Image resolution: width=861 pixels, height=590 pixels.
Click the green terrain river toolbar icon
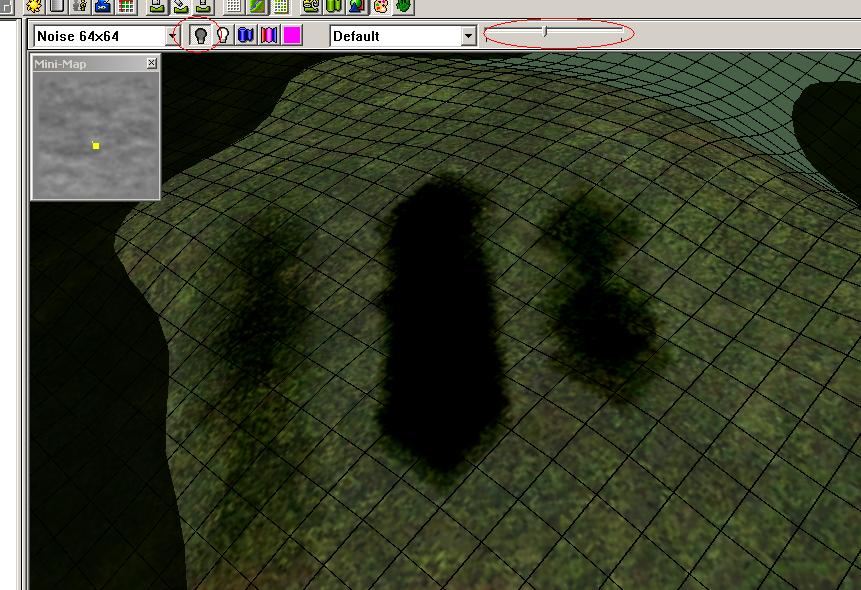click(257, 7)
